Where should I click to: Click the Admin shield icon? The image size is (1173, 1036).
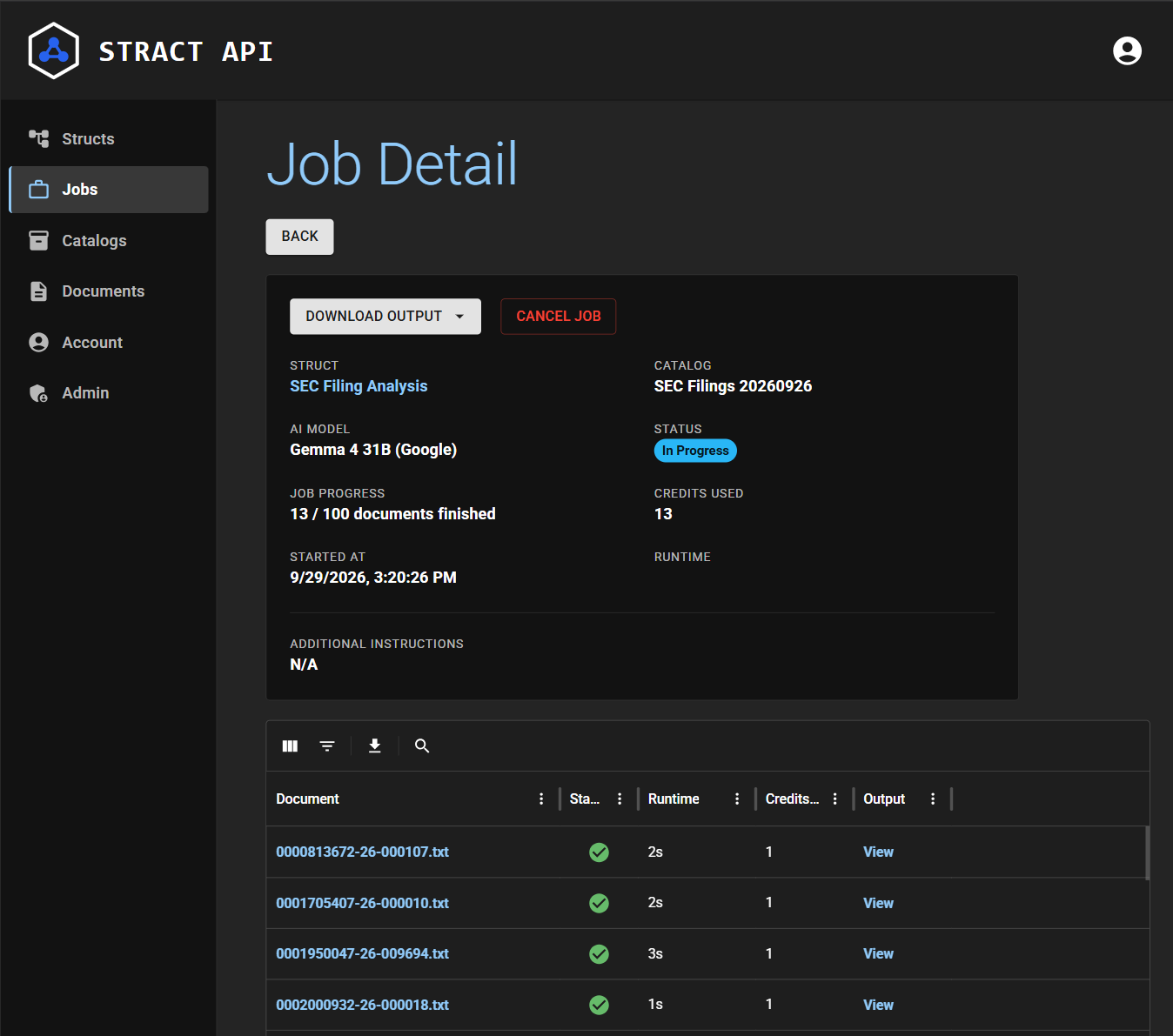(x=38, y=393)
